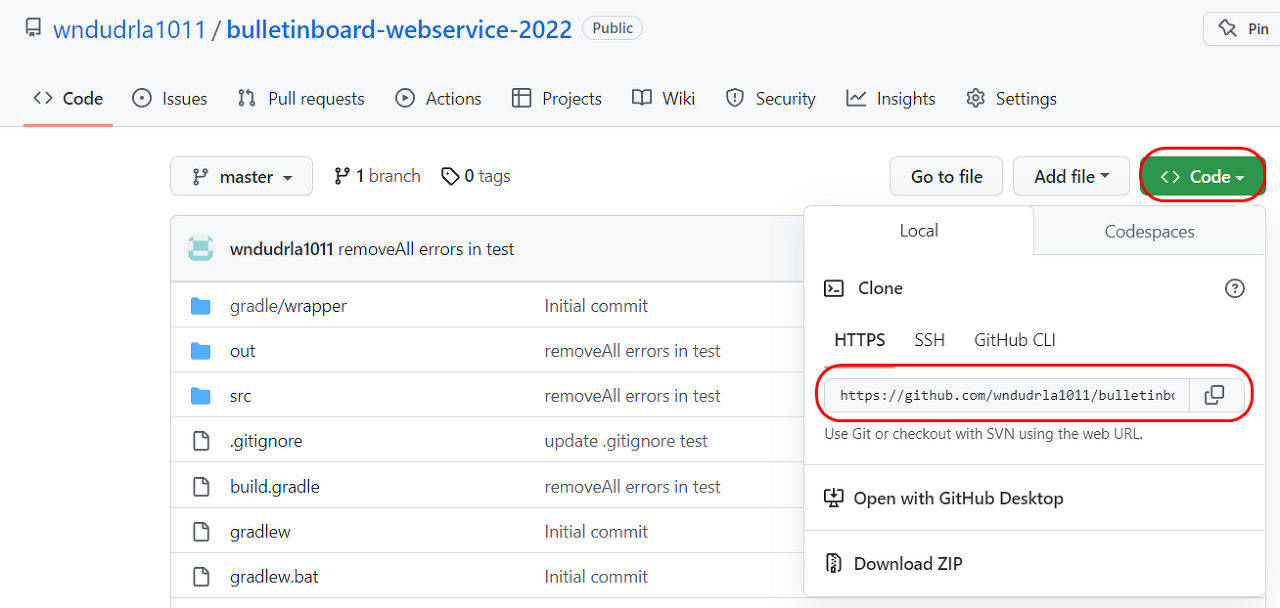Click the file icon for .gitignore
Screen dimensions: 1280x608
[x=201, y=441]
